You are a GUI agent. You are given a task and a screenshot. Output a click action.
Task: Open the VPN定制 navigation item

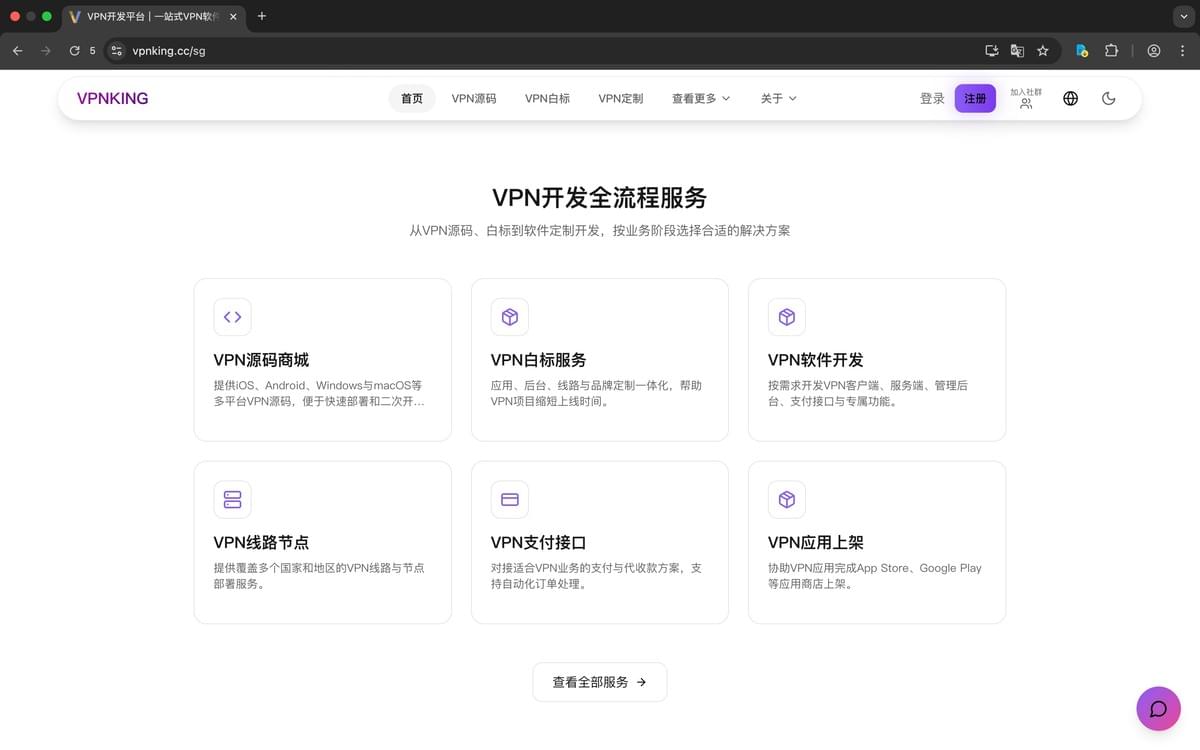[x=621, y=98]
